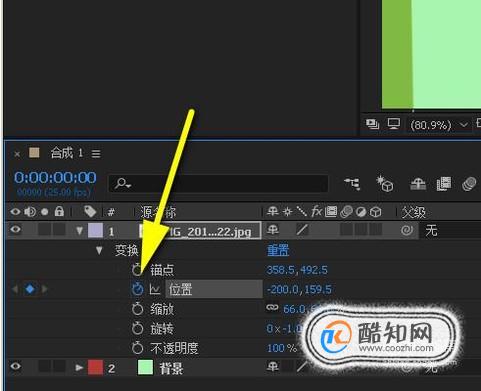Viewport: 481px width, 391px height.
Task: Open the composition mini-flowchart icon
Action: pyautogui.click(x=352, y=183)
